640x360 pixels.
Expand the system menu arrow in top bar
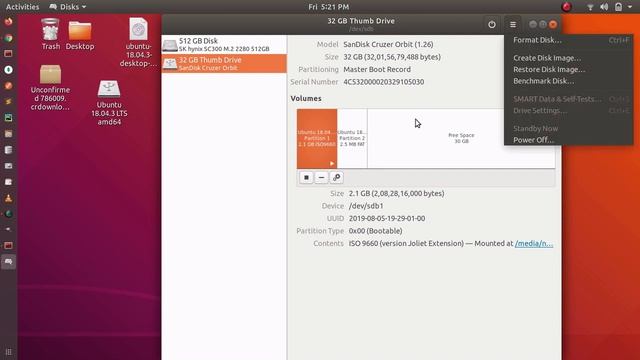(630, 7)
